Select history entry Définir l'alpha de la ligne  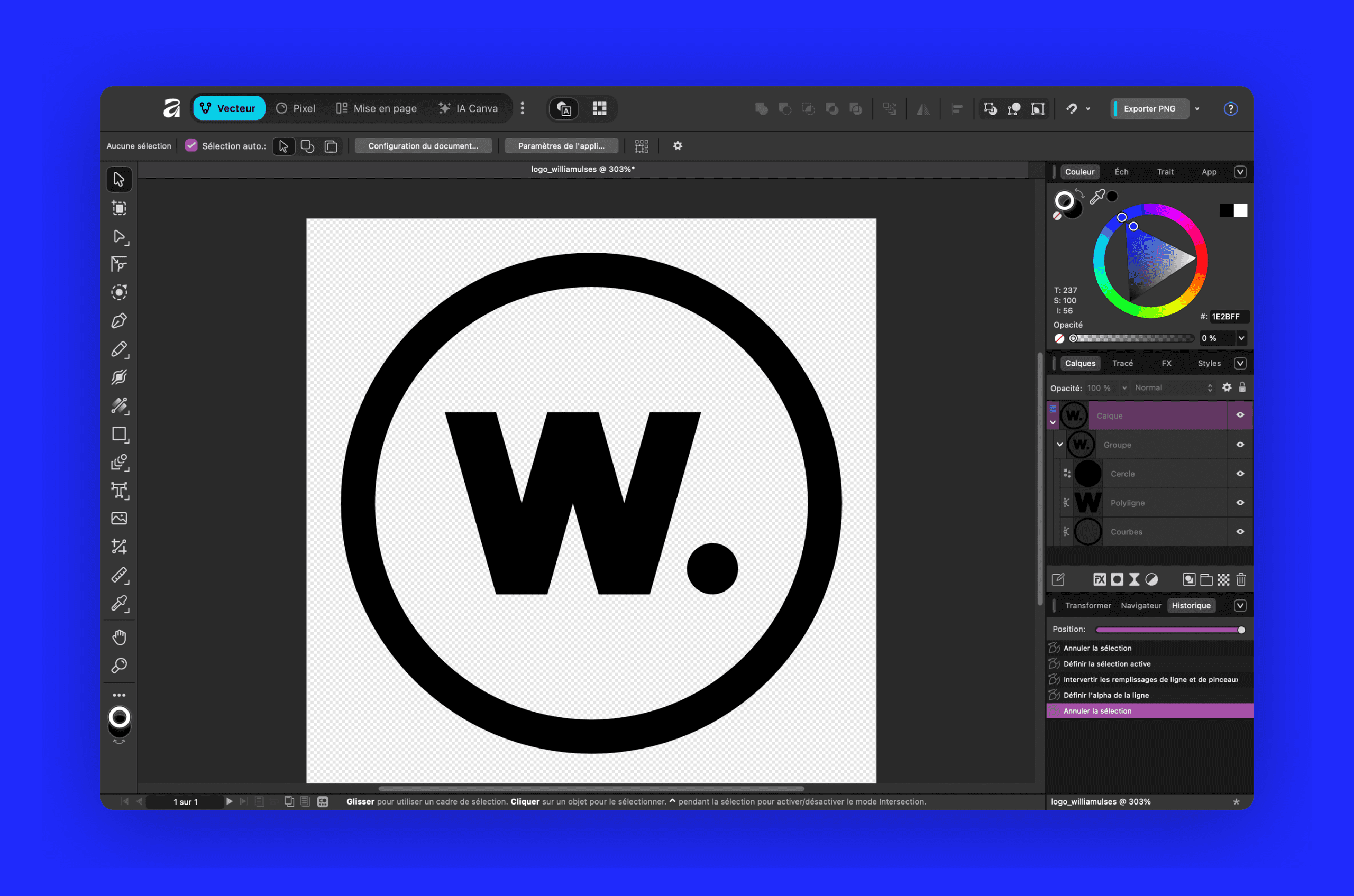1149,696
